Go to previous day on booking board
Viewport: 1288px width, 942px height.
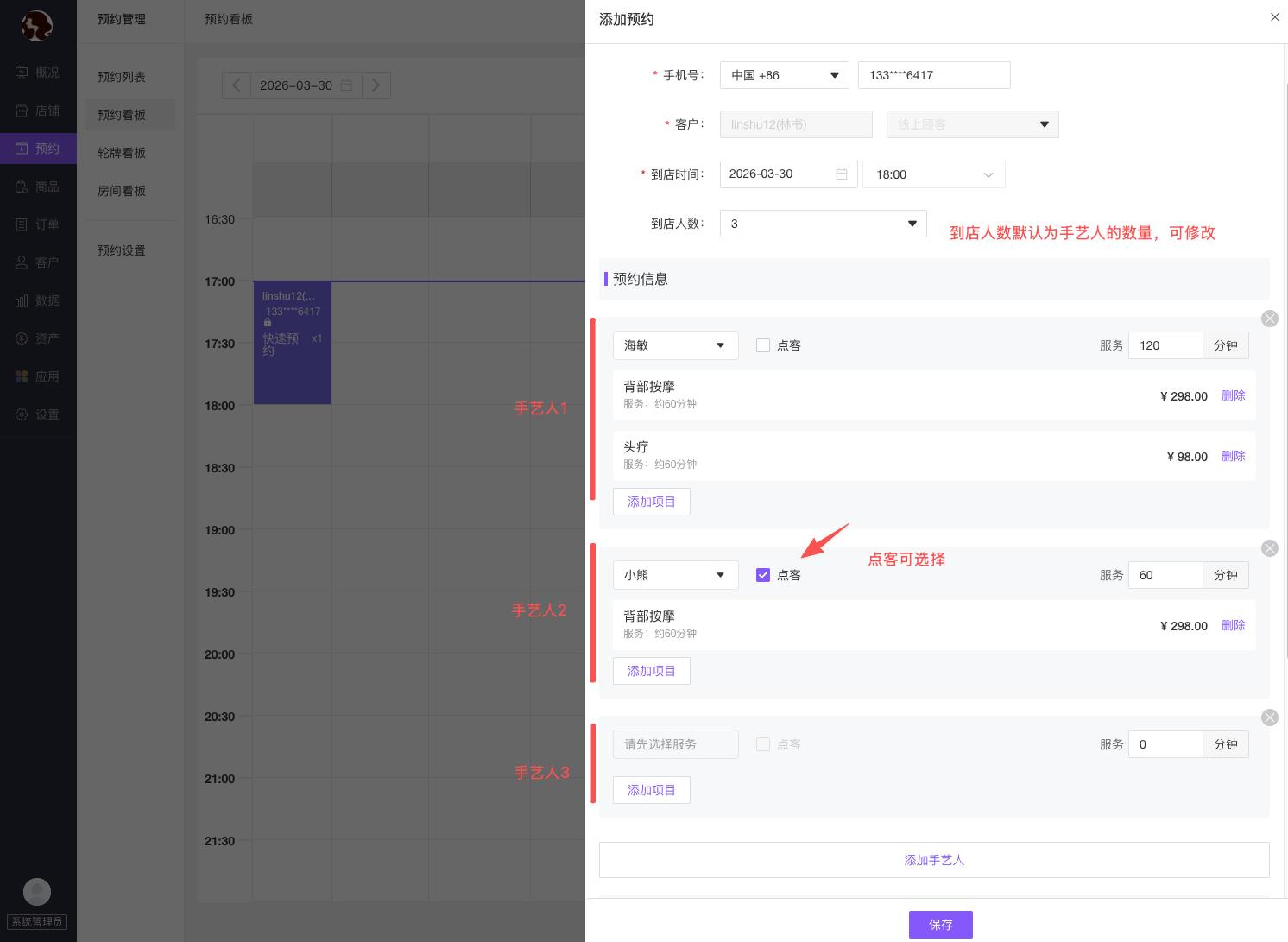(236, 85)
